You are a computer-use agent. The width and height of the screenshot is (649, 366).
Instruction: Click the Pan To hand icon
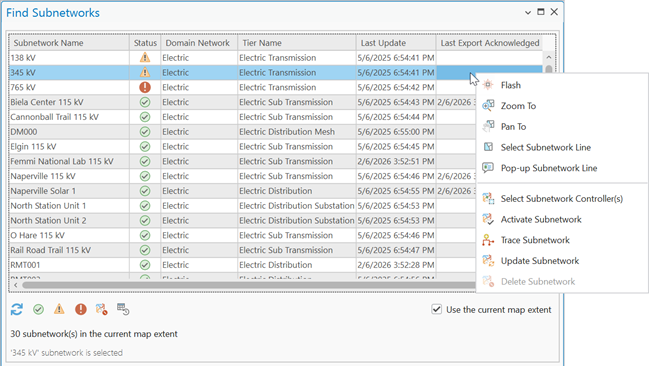[x=488, y=126]
